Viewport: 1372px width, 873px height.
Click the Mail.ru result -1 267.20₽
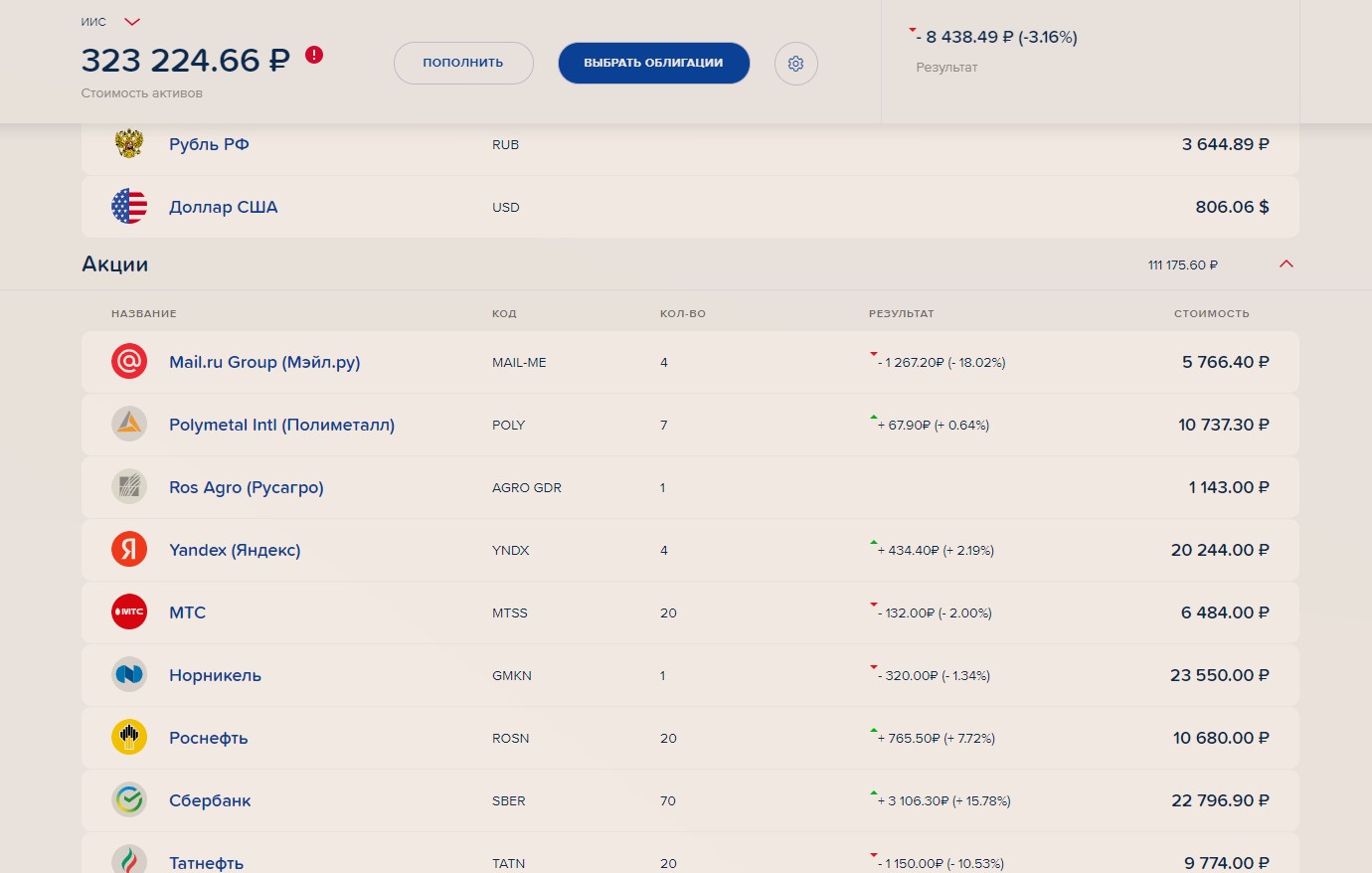(x=942, y=363)
